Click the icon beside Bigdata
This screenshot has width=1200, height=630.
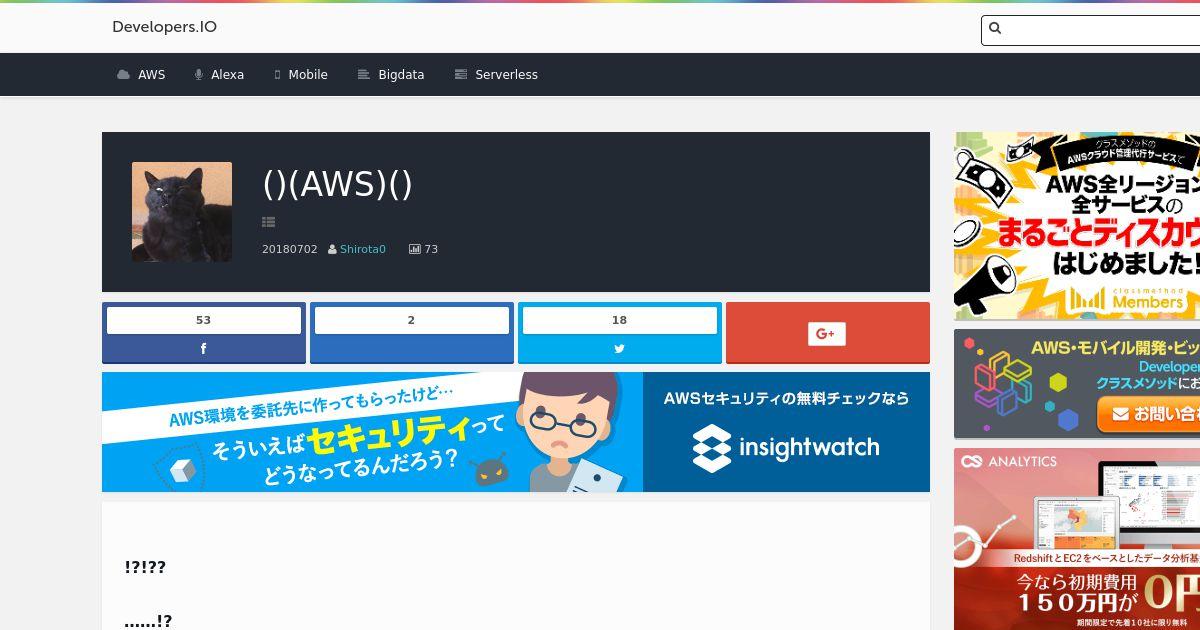(364, 75)
